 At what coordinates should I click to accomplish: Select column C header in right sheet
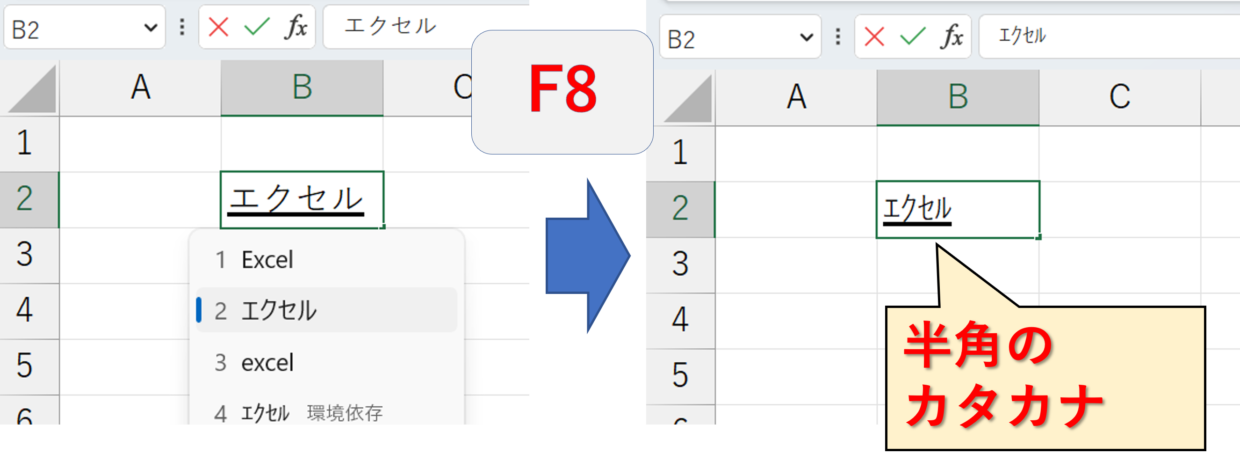1119,96
